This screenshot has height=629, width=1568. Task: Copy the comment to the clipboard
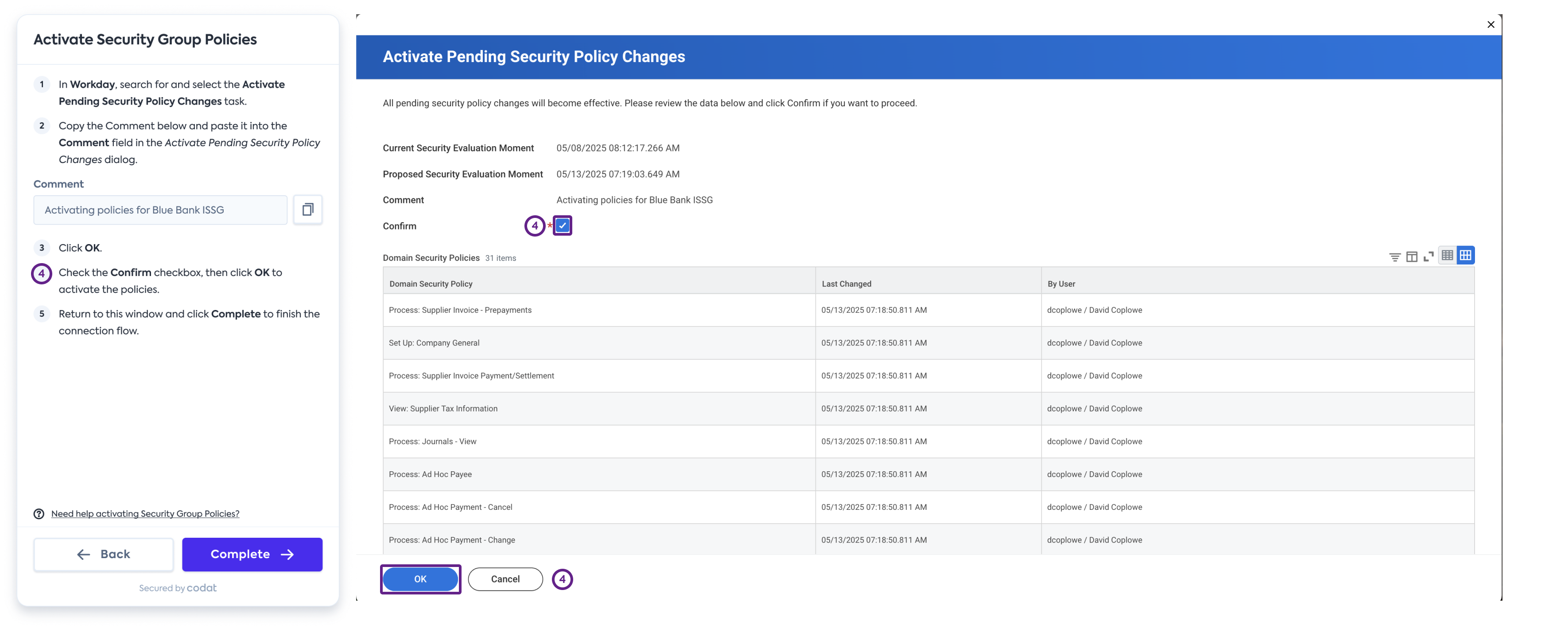click(x=308, y=210)
